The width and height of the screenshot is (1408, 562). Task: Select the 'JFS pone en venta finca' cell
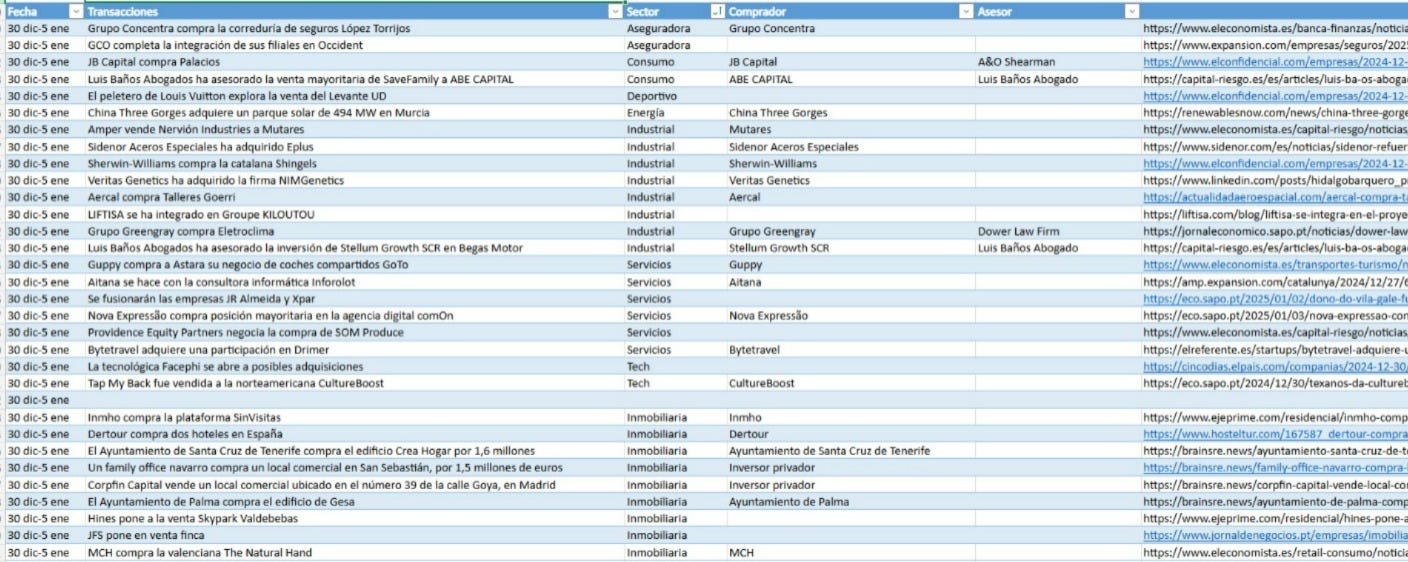[x=354, y=536]
